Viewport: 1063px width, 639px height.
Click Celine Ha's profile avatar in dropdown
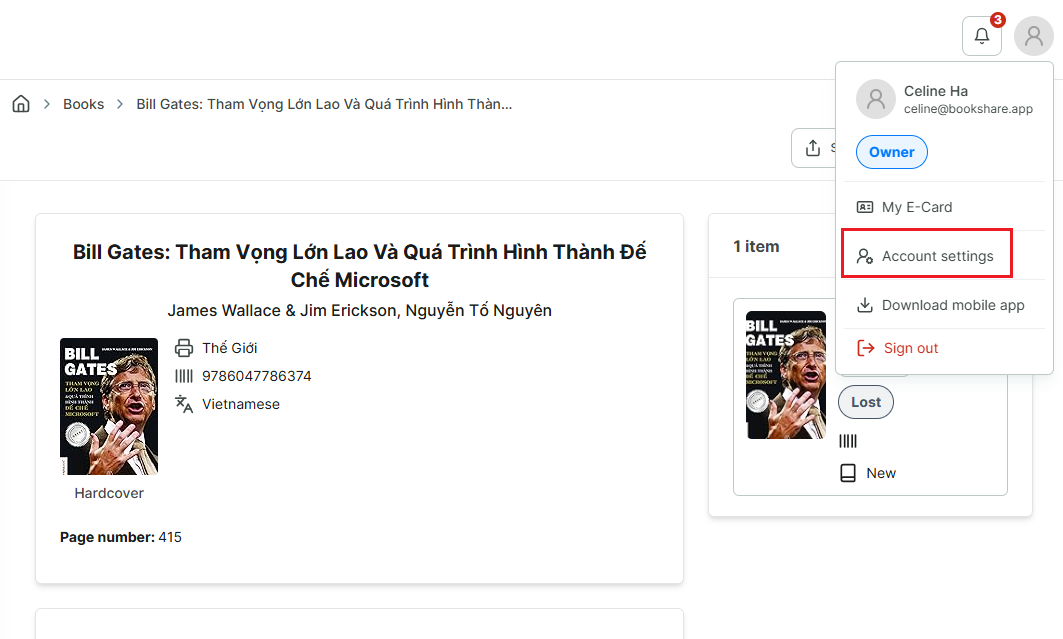[x=876, y=99]
